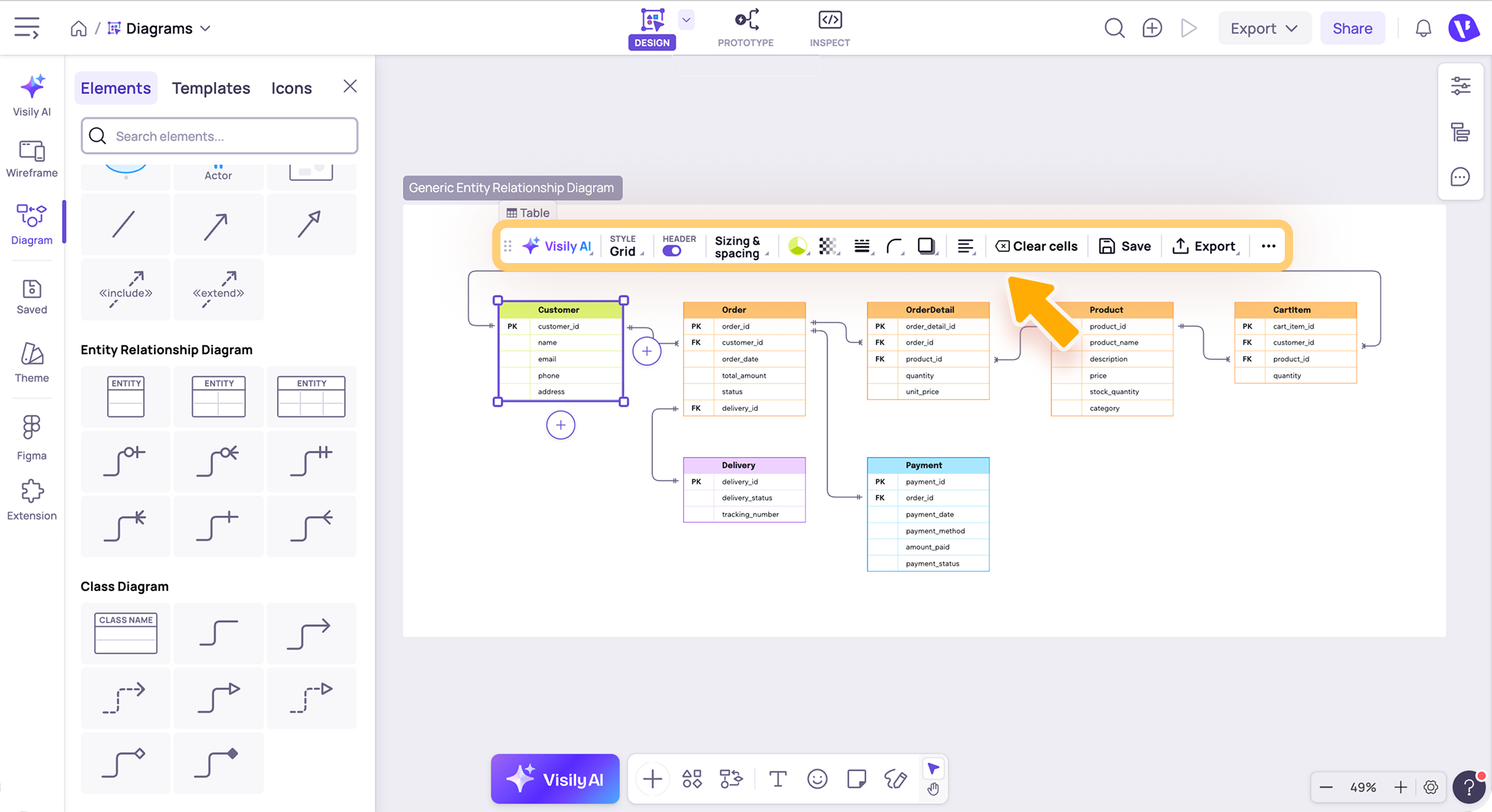Click Save in table toolbar
The image size is (1492, 812).
coord(1125,246)
